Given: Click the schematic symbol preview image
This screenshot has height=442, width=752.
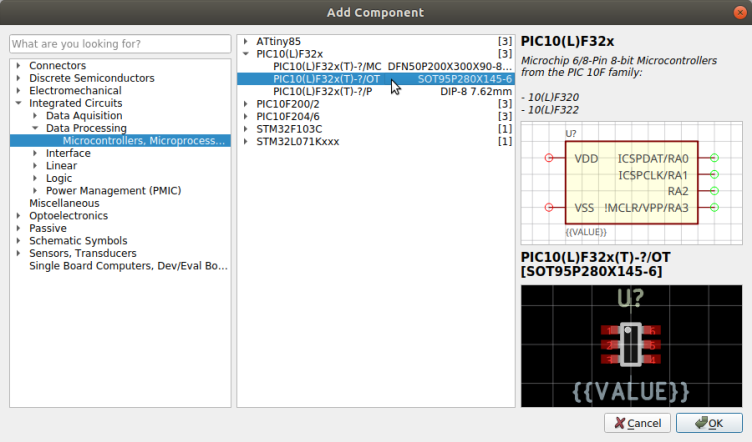Looking at the screenshot, I should (632, 183).
